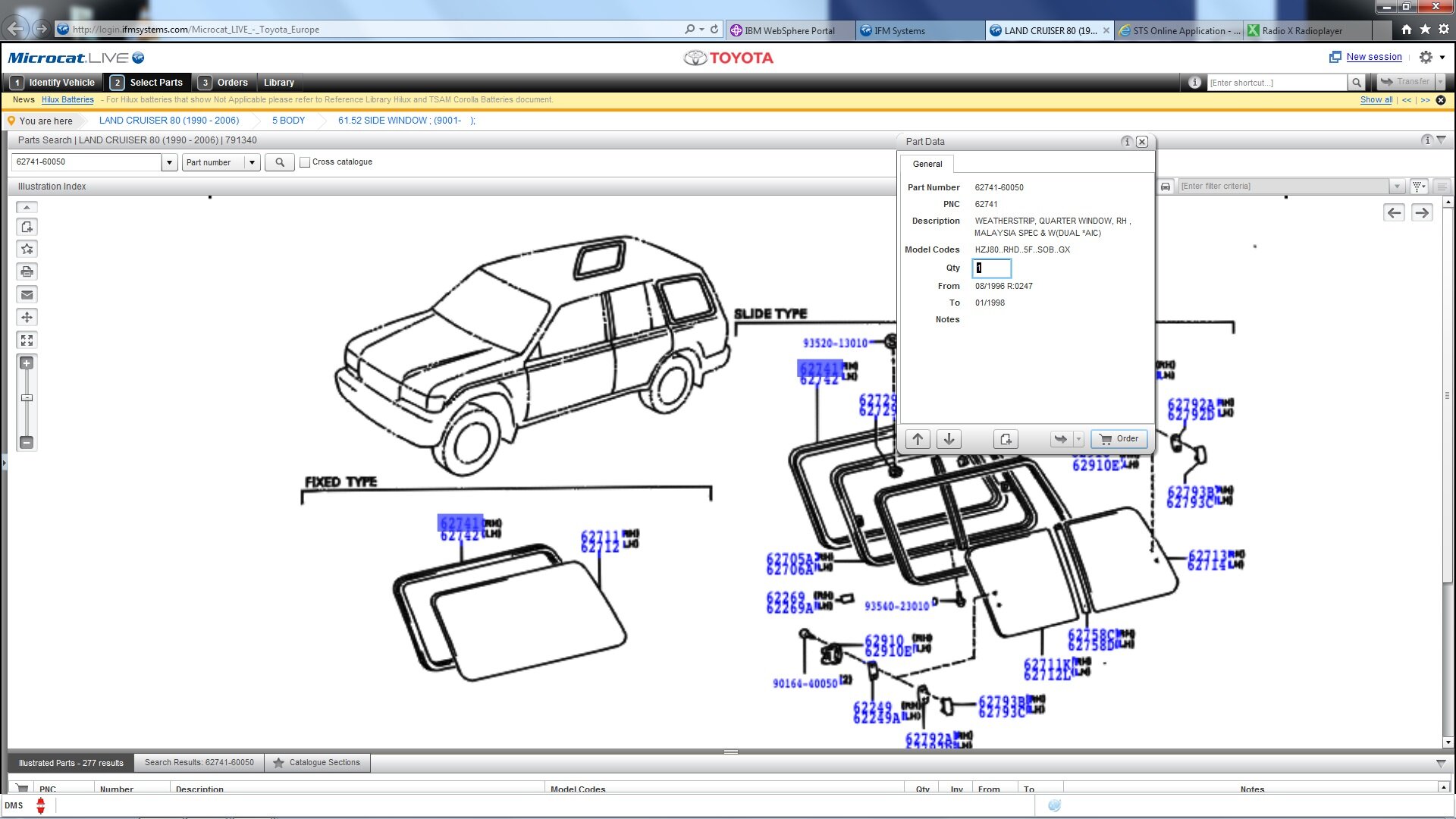Screen dimensions: 1456x819
Task: Zoom out with the minus button
Action: coord(27,442)
